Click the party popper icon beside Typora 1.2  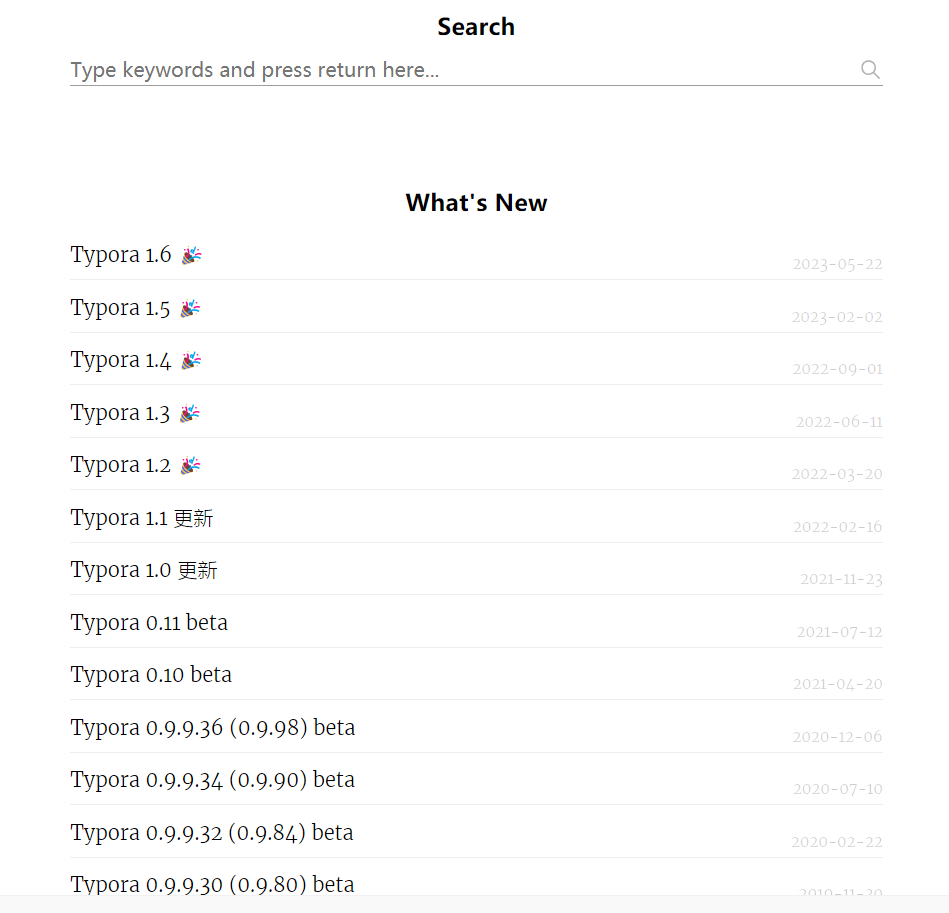tap(190, 465)
